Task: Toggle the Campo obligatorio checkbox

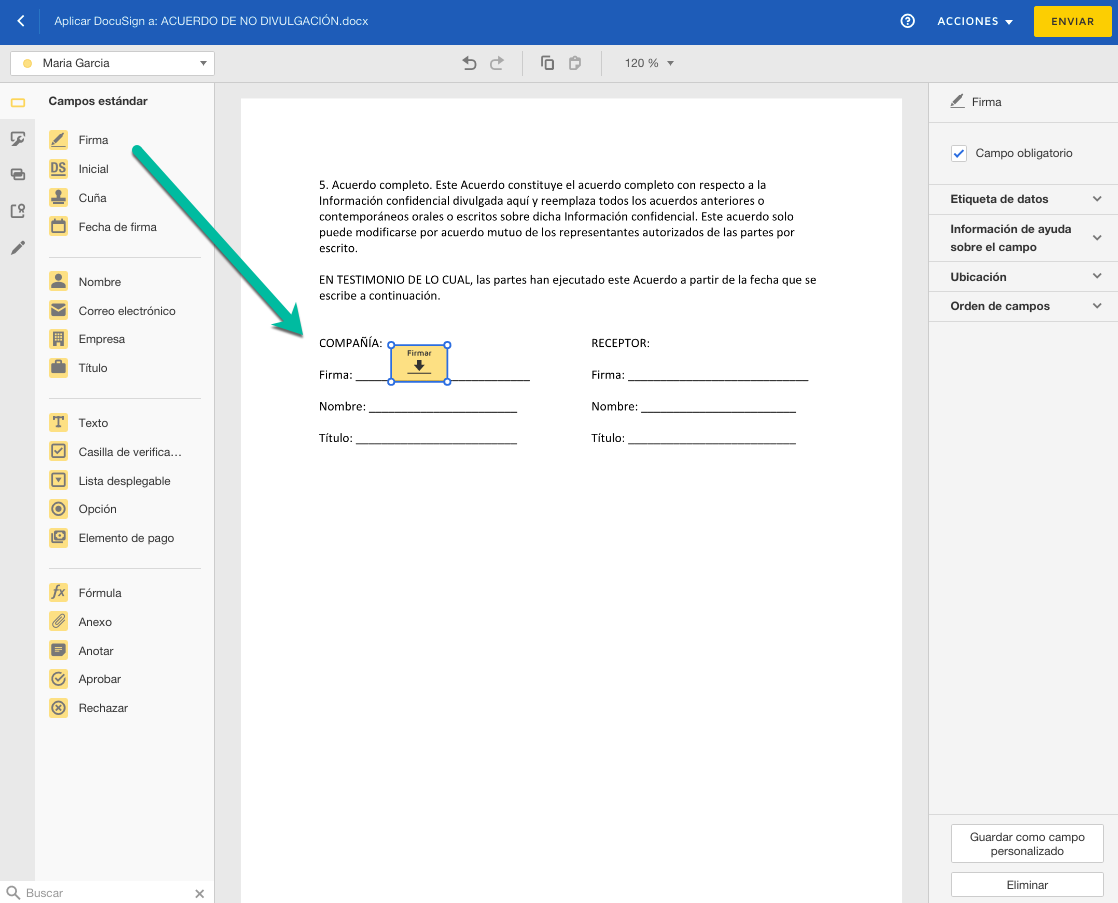Action: coord(959,153)
